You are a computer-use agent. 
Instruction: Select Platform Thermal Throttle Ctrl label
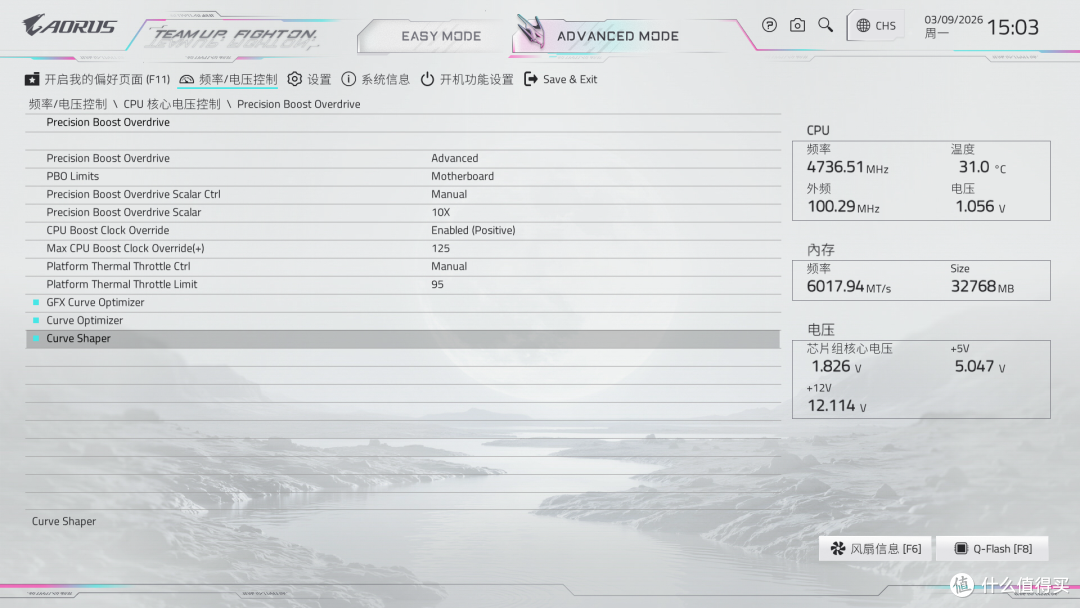click(x=118, y=266)
